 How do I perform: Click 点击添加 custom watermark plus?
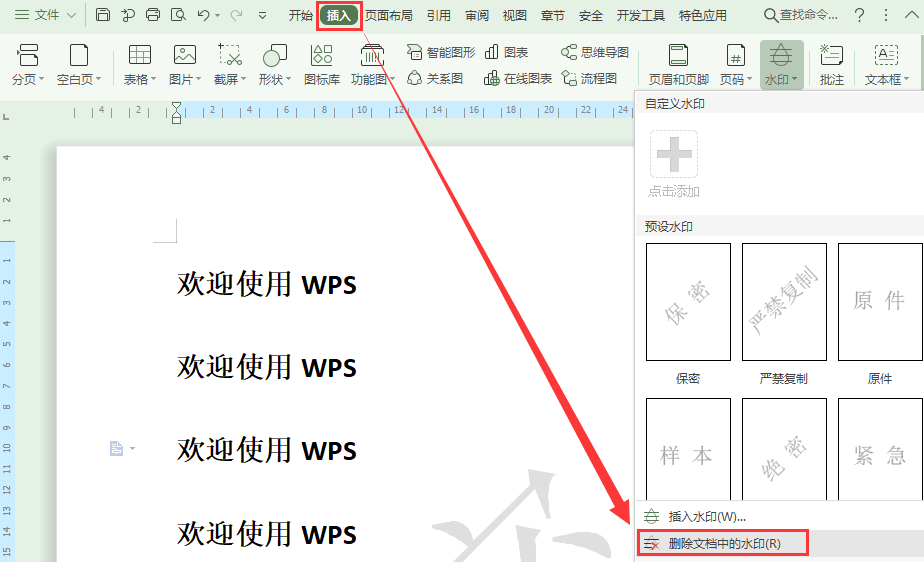tap(674, 154)
